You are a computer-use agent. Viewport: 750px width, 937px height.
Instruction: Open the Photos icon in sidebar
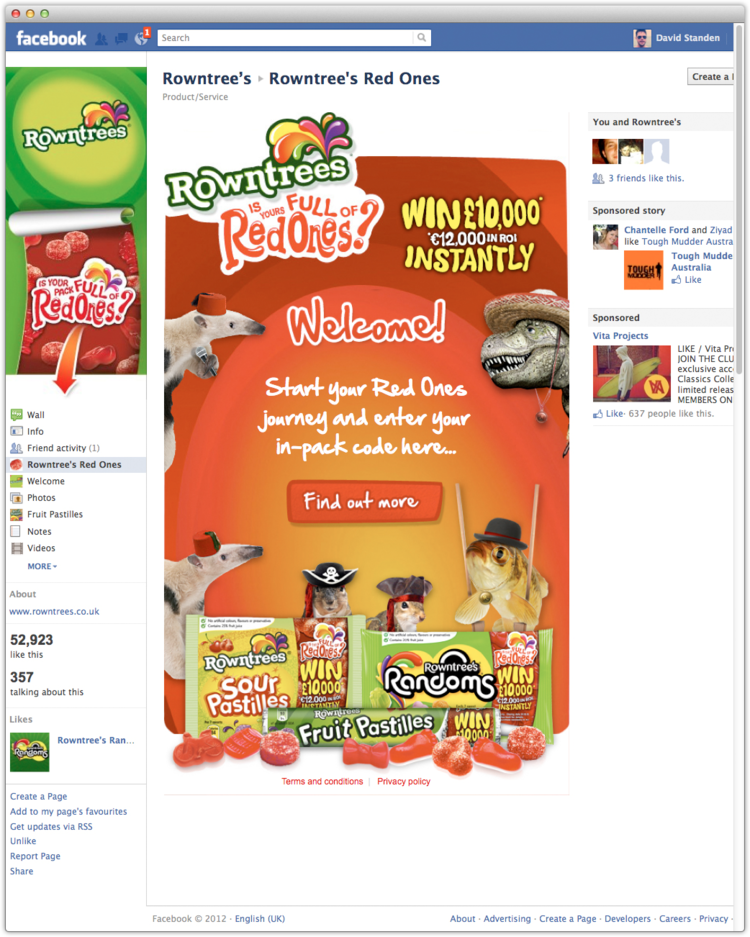17,497
